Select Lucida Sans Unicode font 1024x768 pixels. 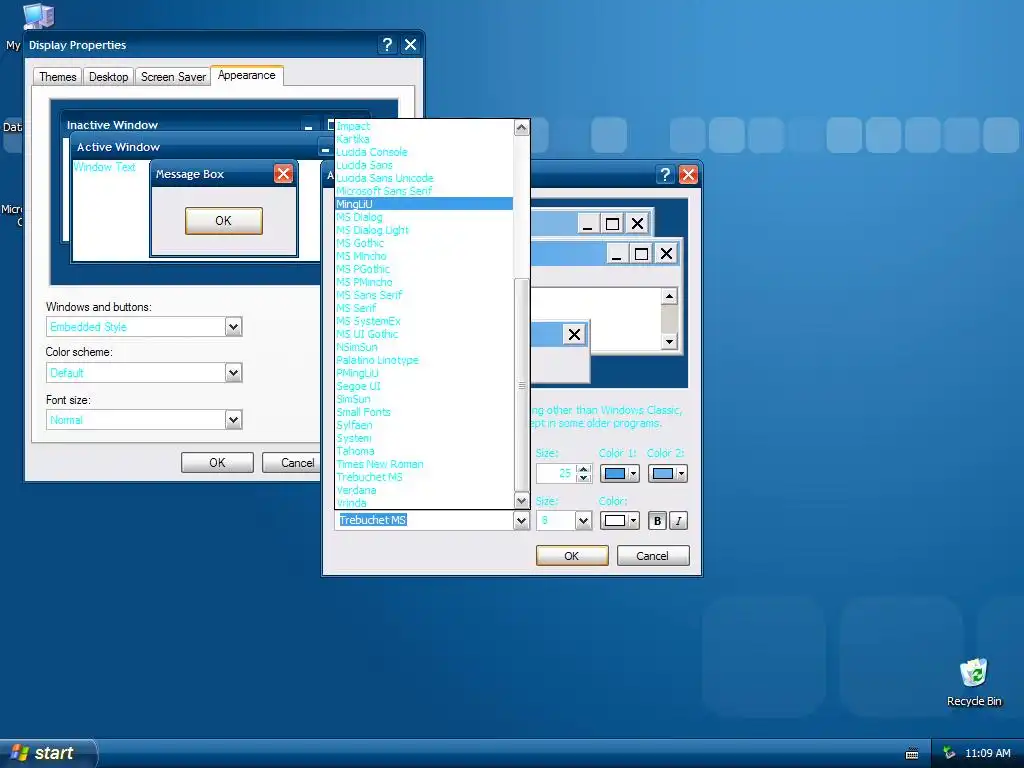(x=424, y=178)
